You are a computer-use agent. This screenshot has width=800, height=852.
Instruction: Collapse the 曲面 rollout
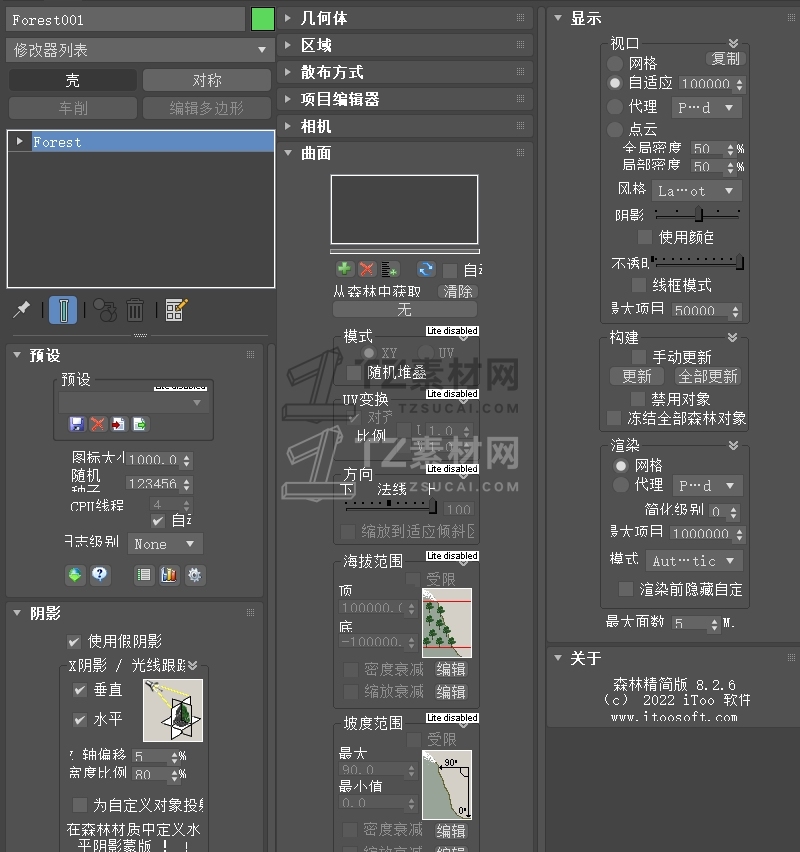point(405,153)
